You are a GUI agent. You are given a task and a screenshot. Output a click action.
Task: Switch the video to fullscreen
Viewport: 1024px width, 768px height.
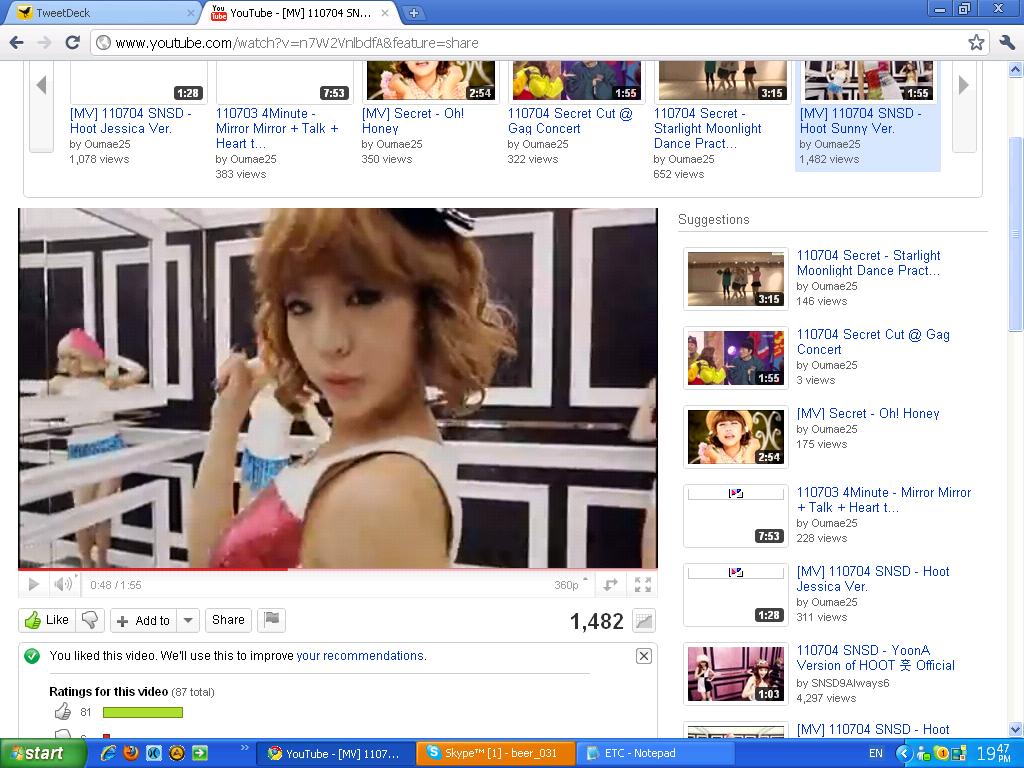(x=643, y=585)
